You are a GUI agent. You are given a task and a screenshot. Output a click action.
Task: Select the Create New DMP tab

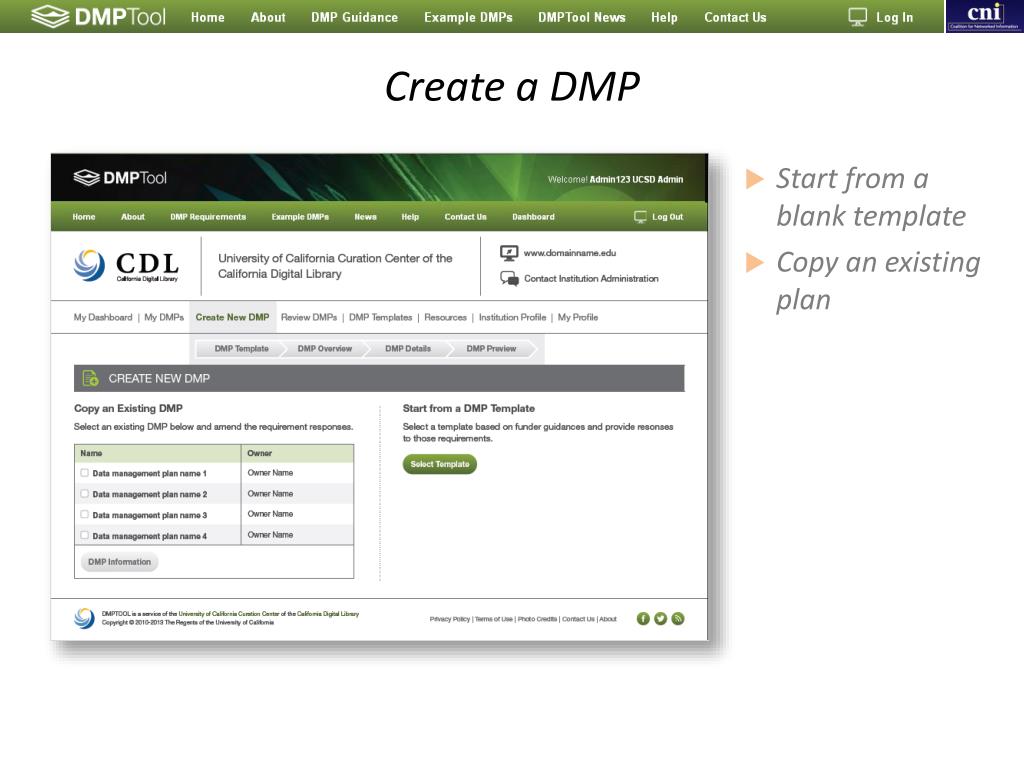[232, 317]
